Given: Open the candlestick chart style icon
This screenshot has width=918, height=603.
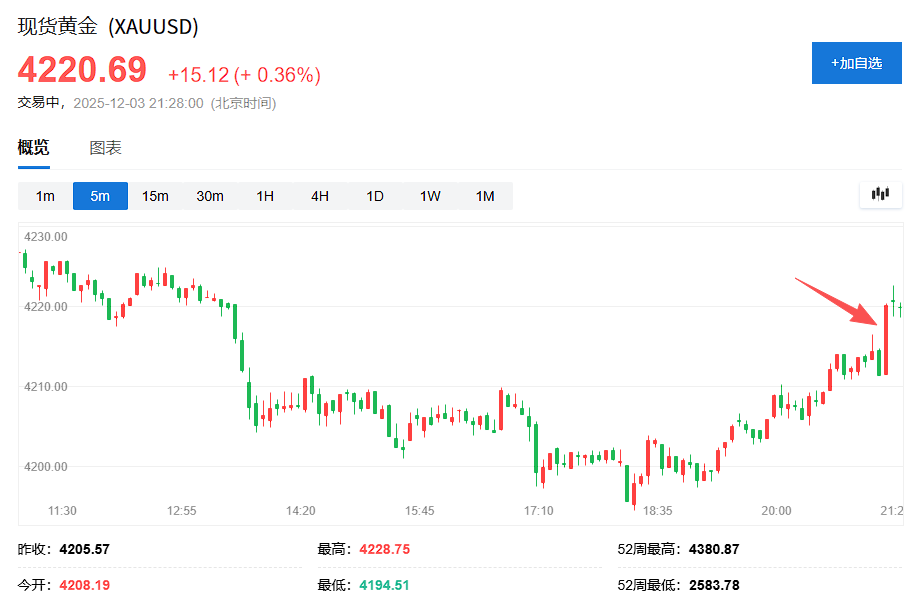Looking at the screenshot, I should coord(880,195).
